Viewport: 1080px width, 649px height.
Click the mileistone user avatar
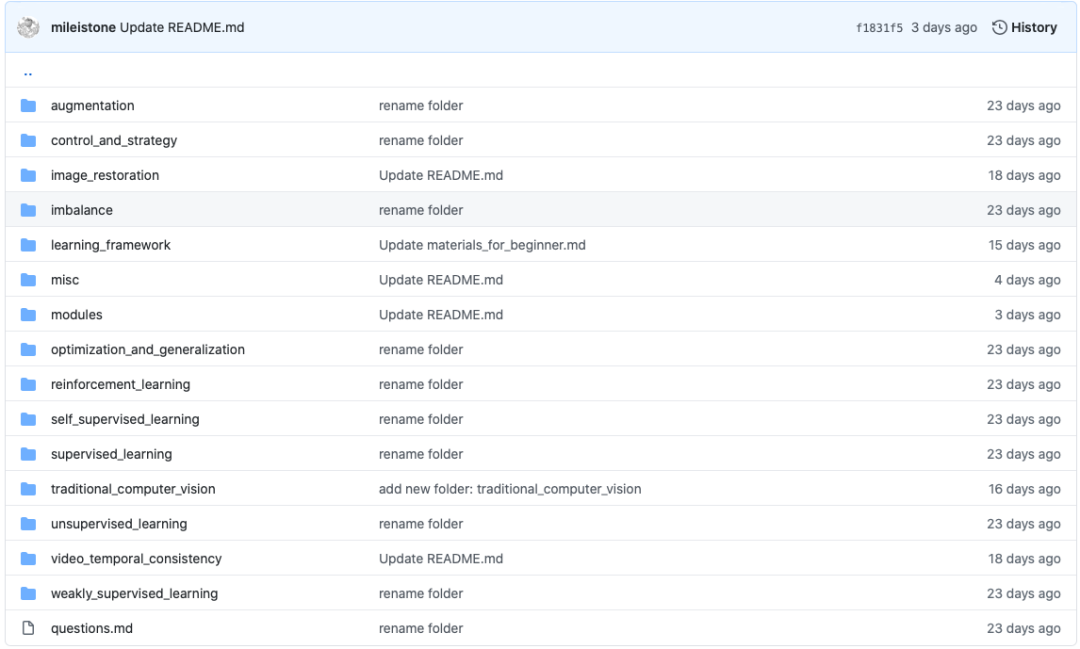pos(28,28)
